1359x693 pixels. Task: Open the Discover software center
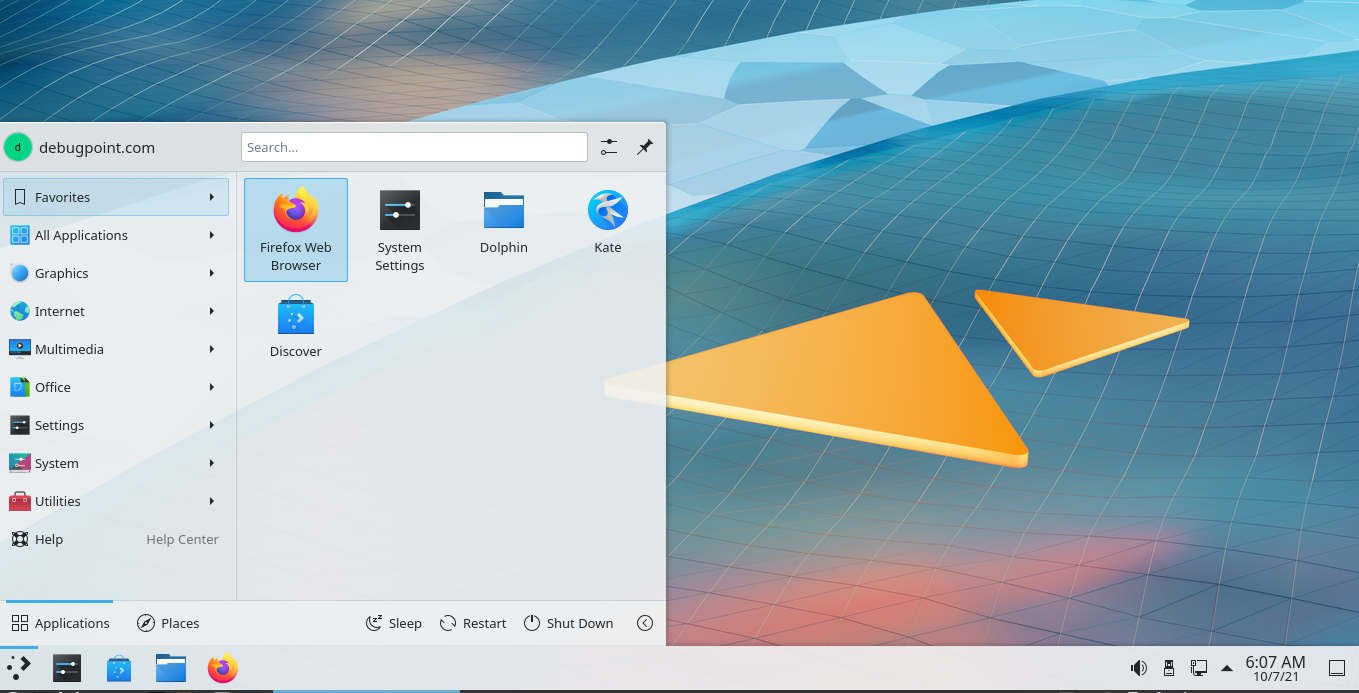(x=296, y=325)
